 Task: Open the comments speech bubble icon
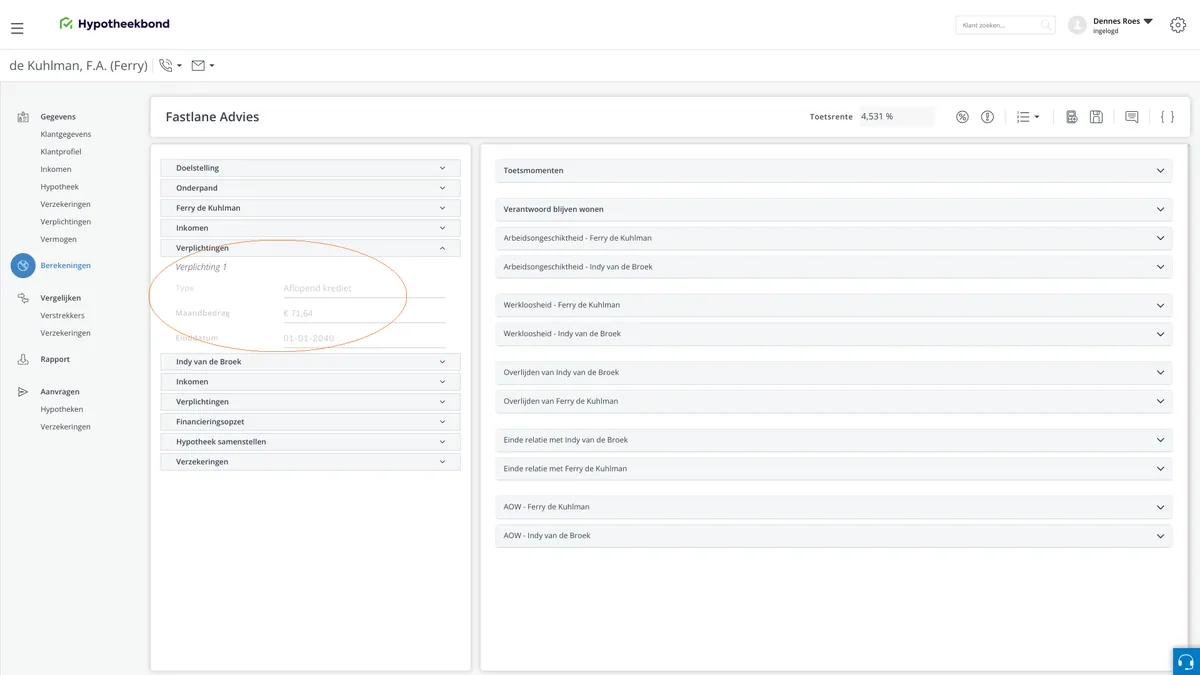[x=1131, y=117]
